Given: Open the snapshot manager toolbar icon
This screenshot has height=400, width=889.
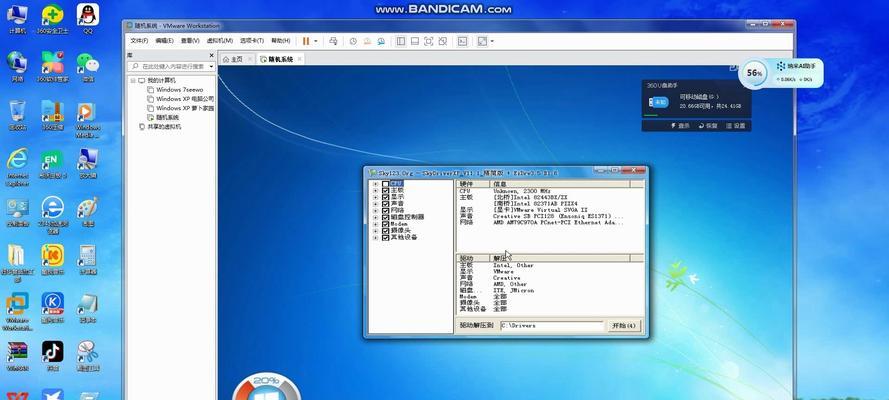Looking at the screenshot, I should [x=382, y=41].
